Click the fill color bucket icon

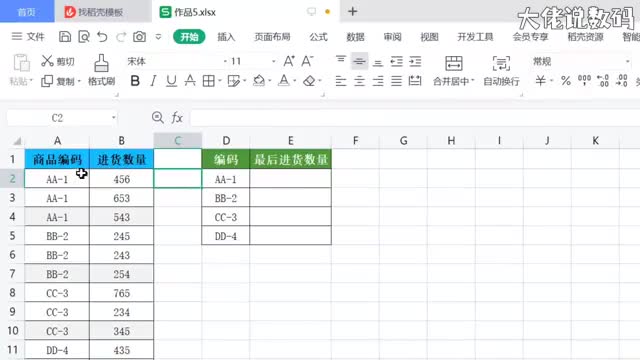click(258, 81)
